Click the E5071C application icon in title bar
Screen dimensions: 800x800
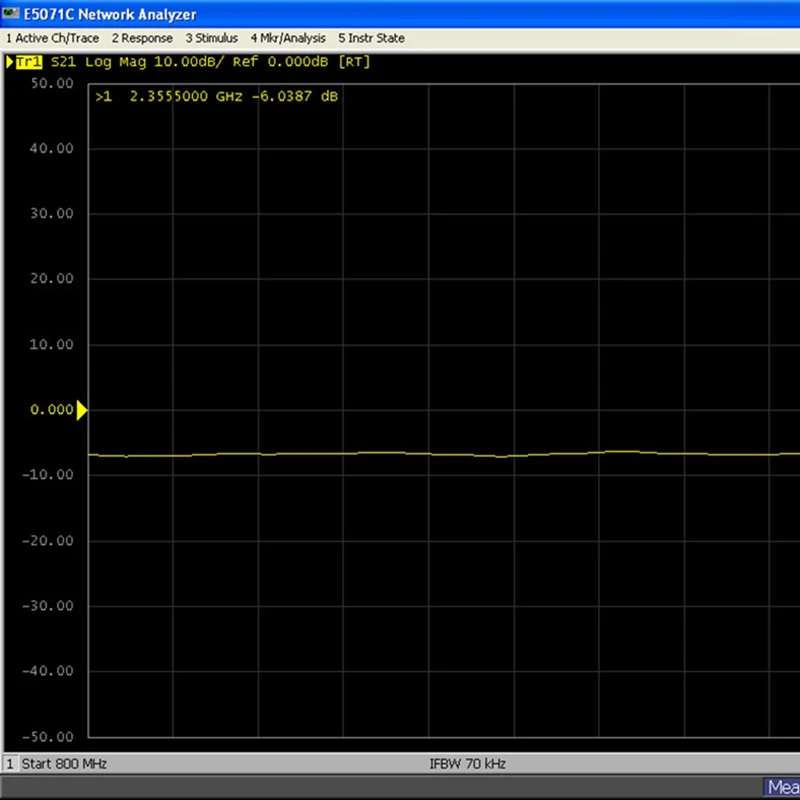click(11, 14)
